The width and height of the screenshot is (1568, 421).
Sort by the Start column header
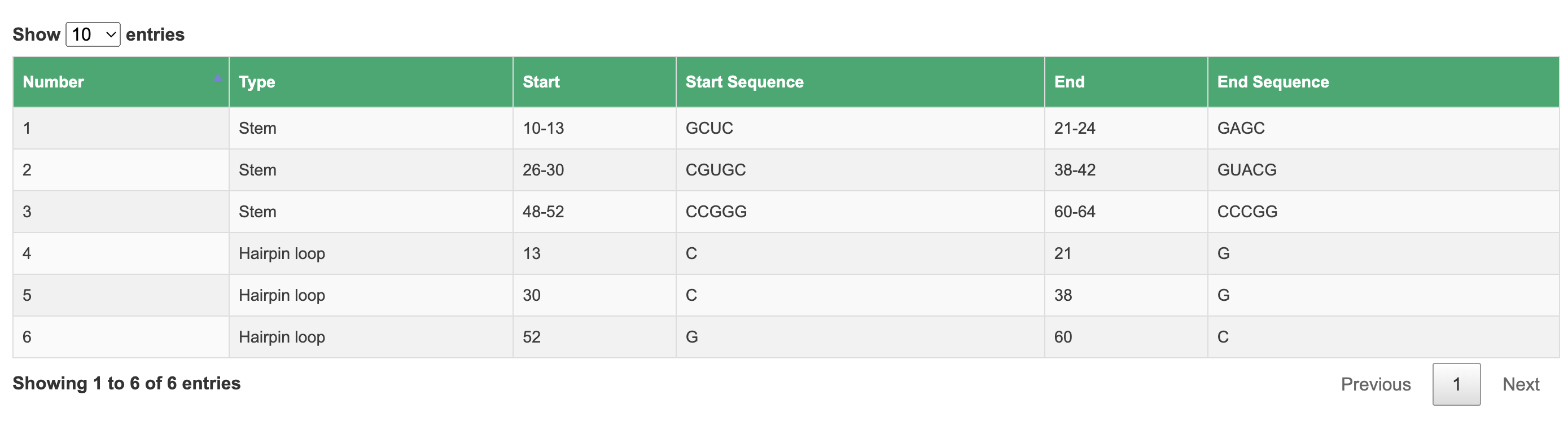[x=594, y=82]
